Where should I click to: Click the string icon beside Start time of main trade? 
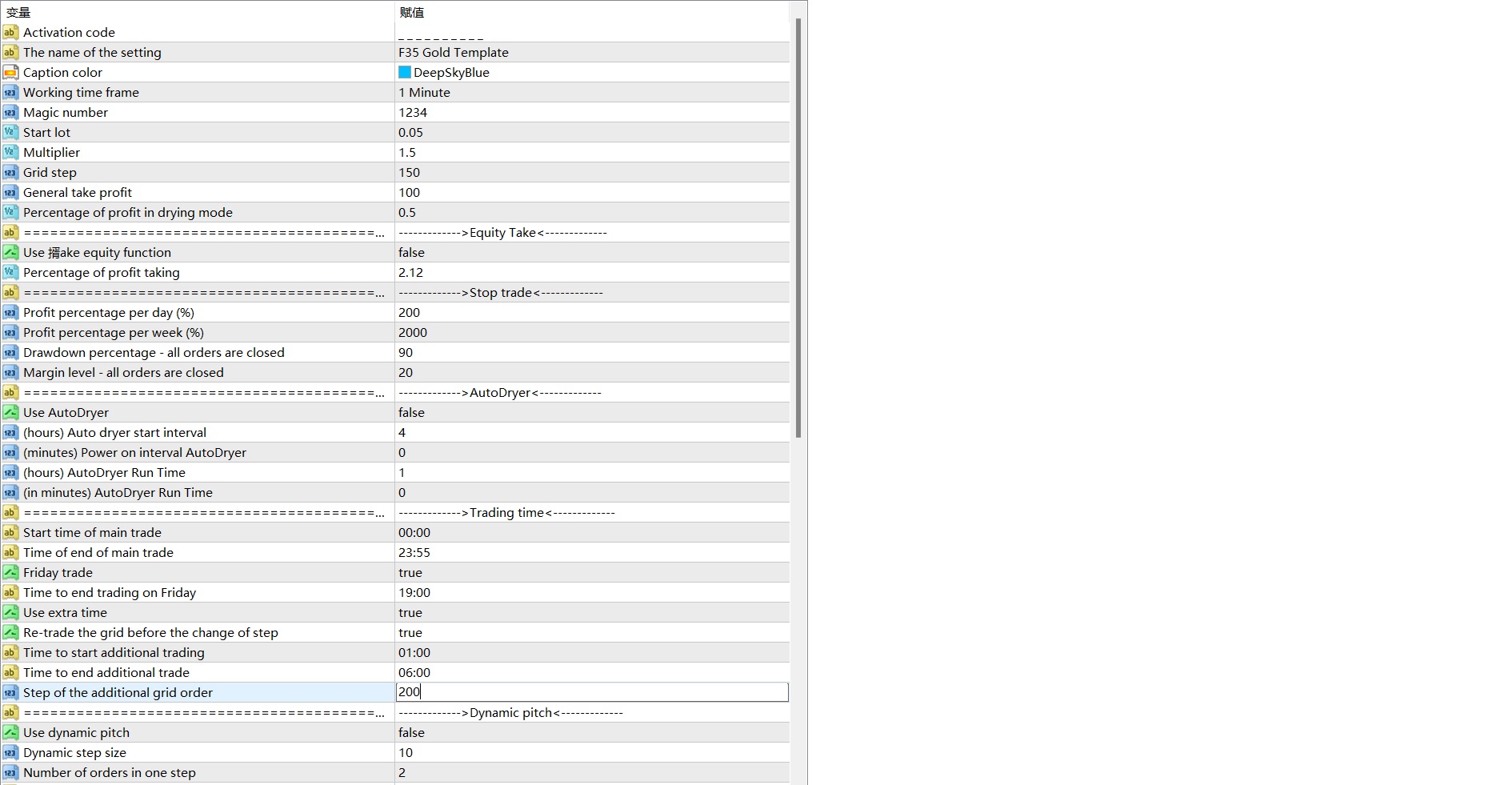click(x=10, y=532)
